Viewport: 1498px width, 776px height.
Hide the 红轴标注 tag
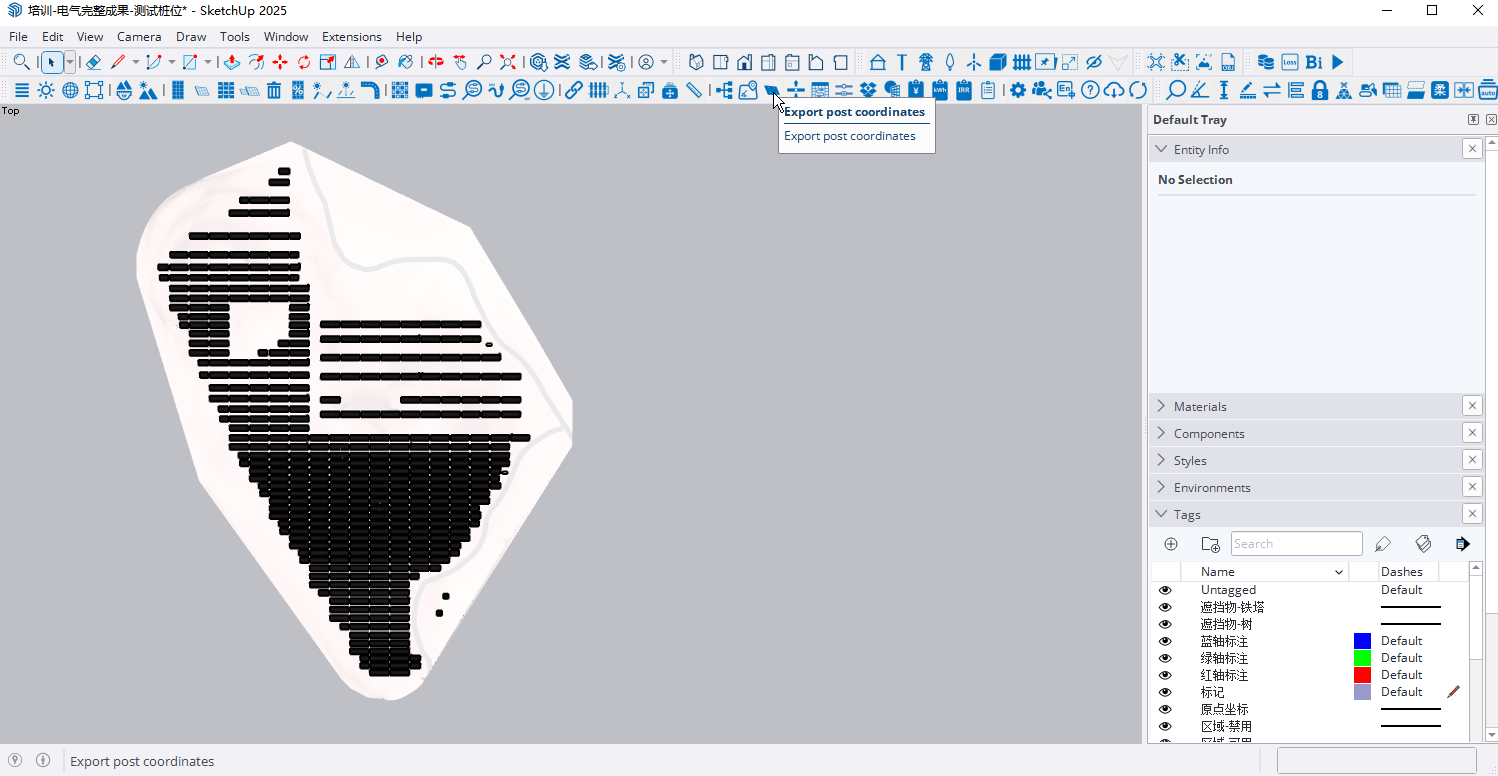pos(1165,675)
